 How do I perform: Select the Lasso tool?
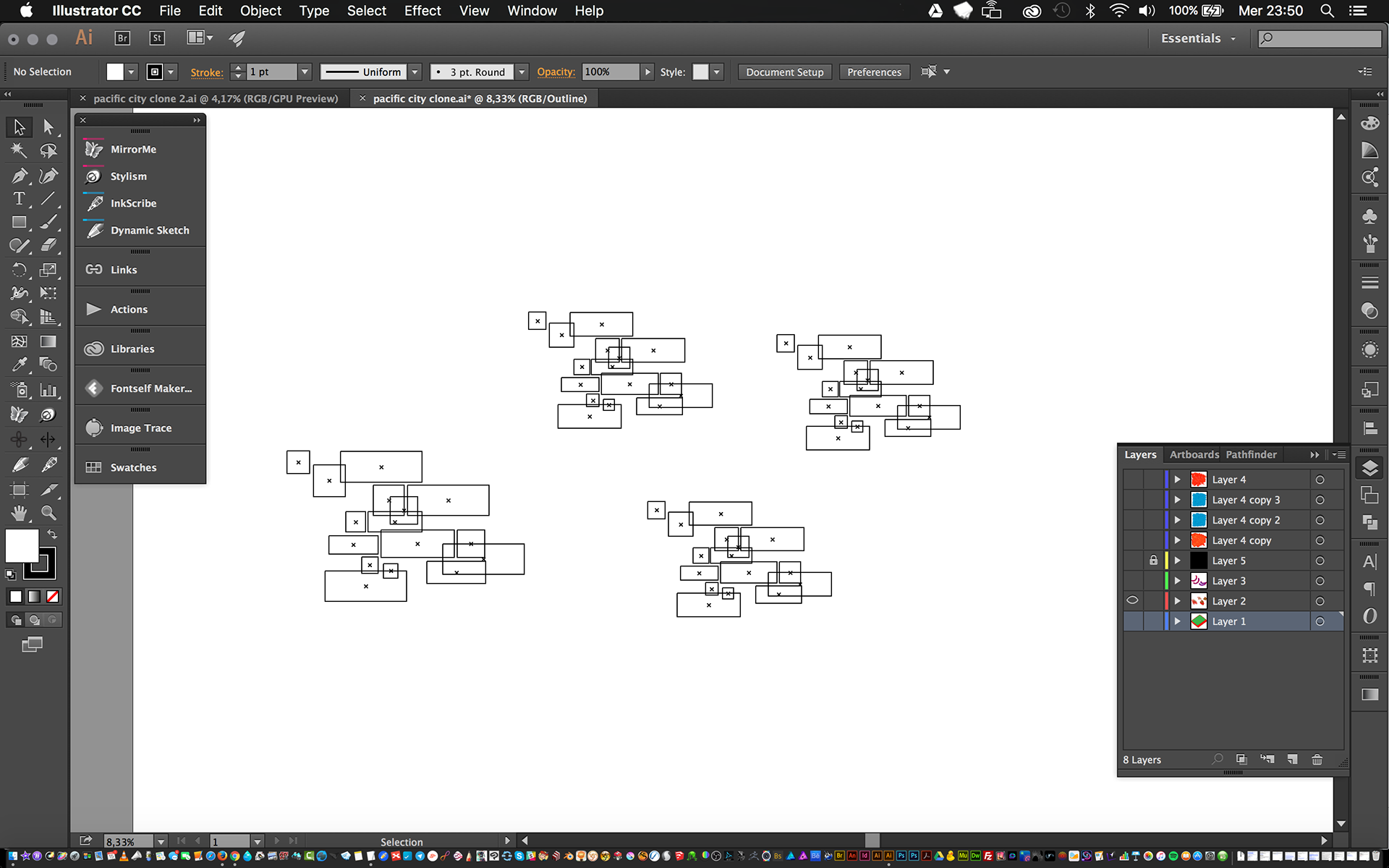click(48, 150)
